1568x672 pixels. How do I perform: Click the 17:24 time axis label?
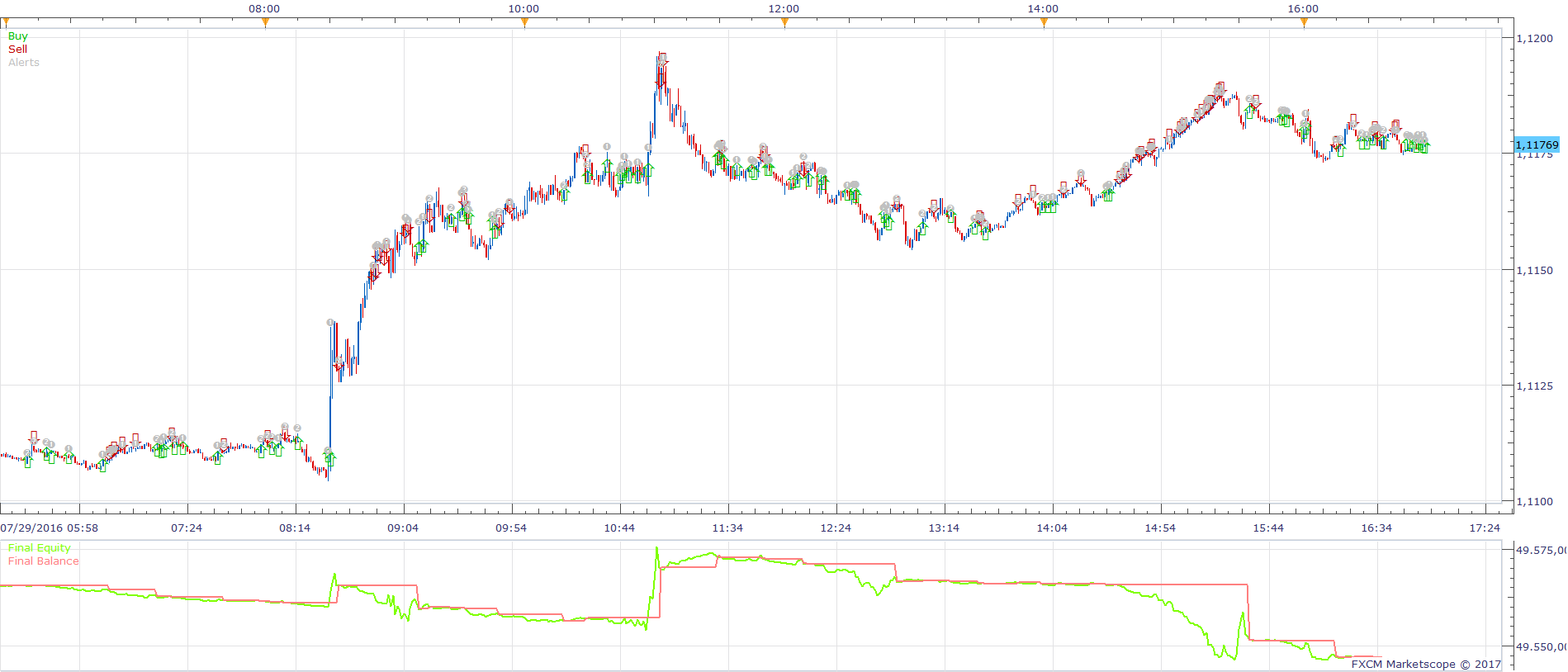click(x=1485, y=528)
